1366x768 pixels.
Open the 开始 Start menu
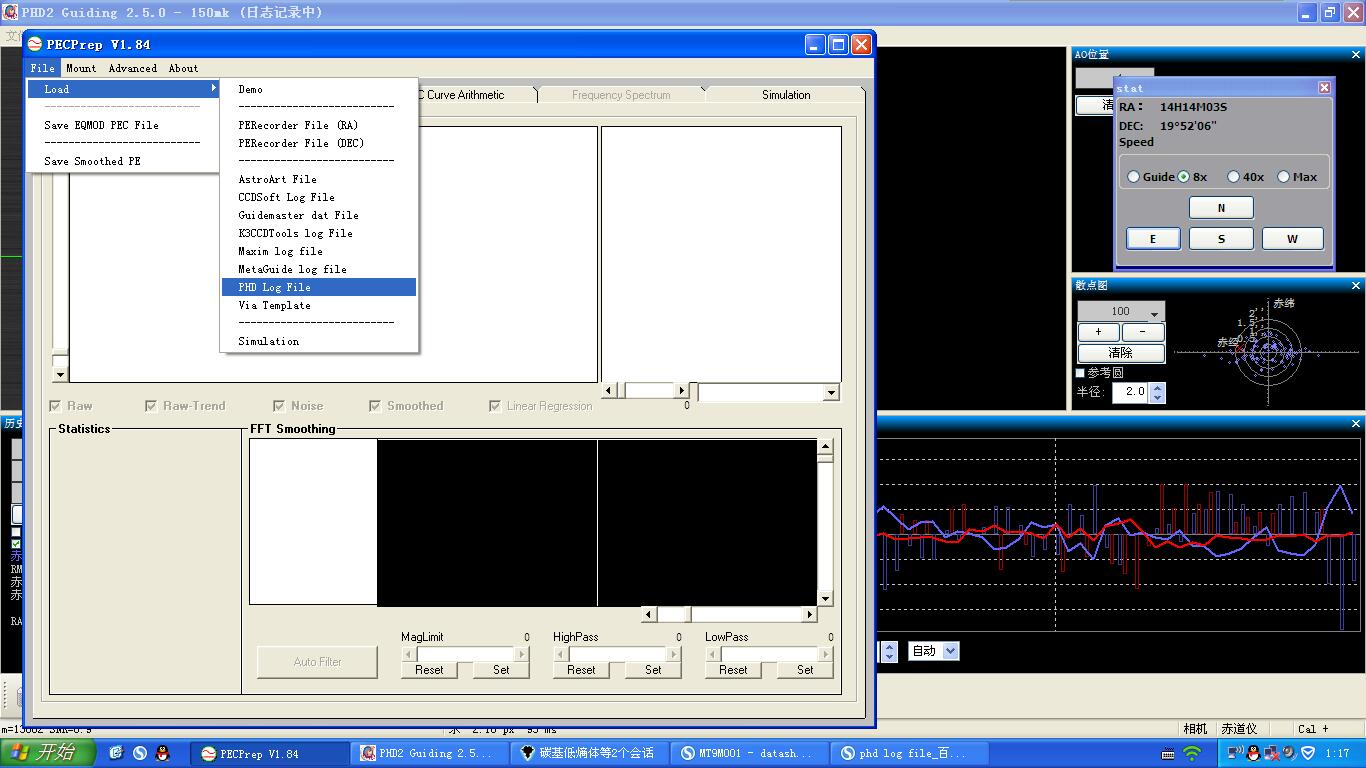(48, 753)
